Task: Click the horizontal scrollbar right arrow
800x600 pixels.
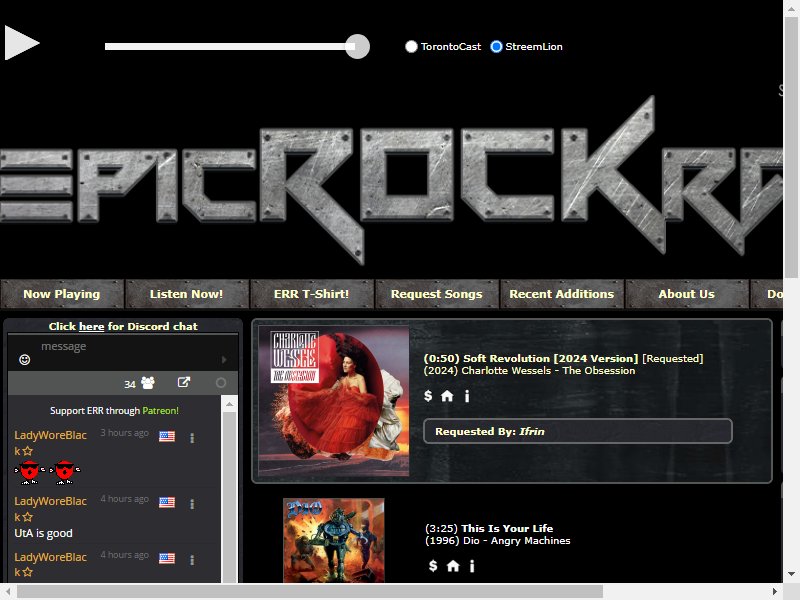Action: 774,591
